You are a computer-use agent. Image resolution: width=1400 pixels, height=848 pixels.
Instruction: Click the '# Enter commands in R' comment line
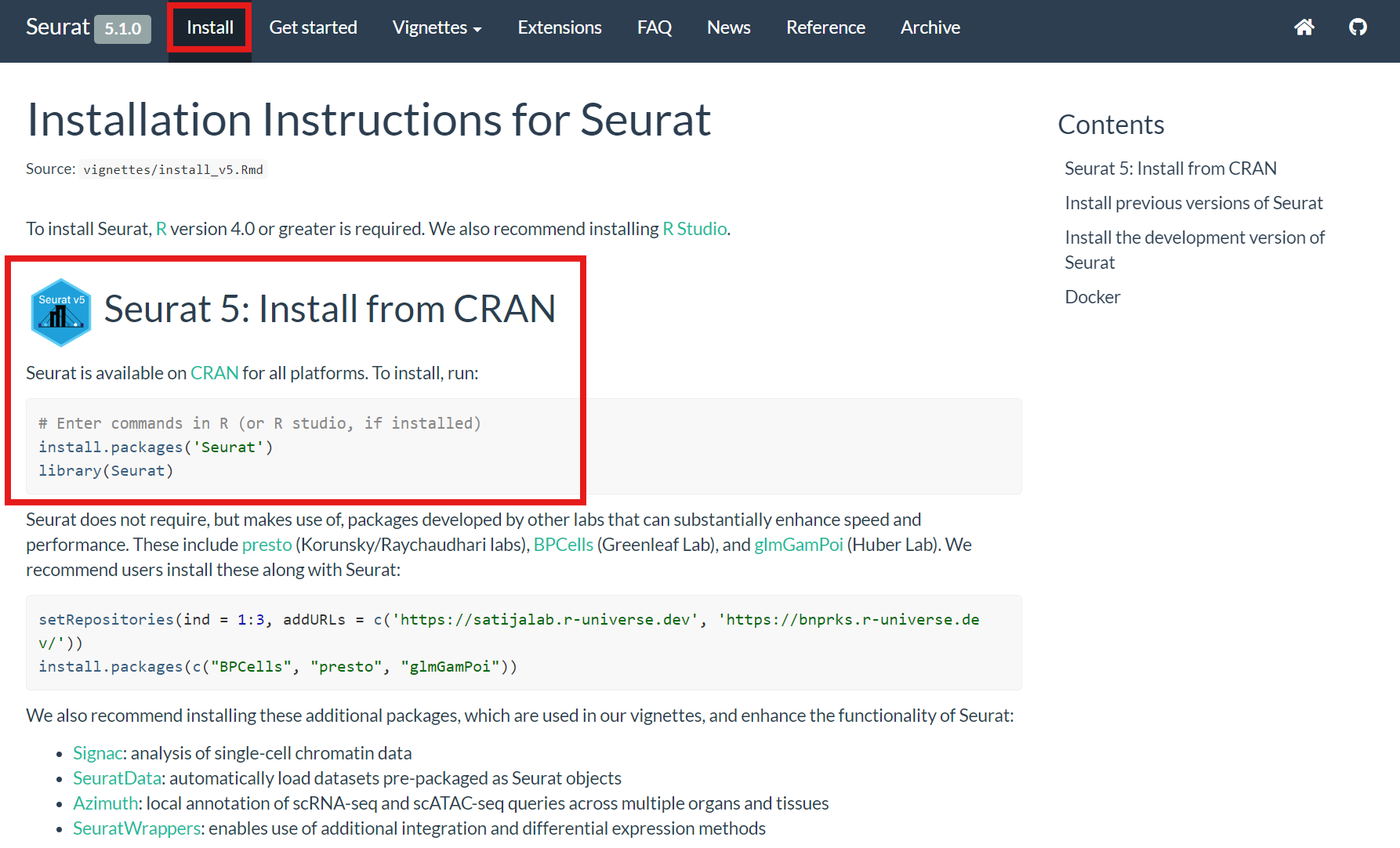pos(259,423)
